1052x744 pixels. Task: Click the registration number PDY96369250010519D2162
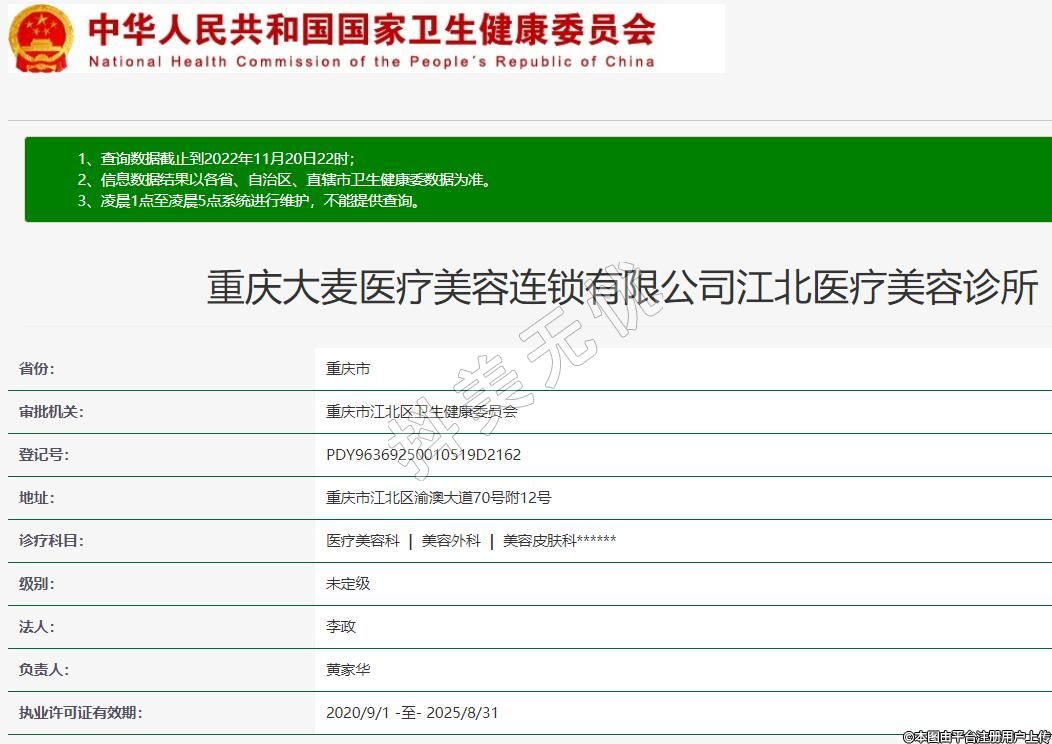click(x=423, y=455)
